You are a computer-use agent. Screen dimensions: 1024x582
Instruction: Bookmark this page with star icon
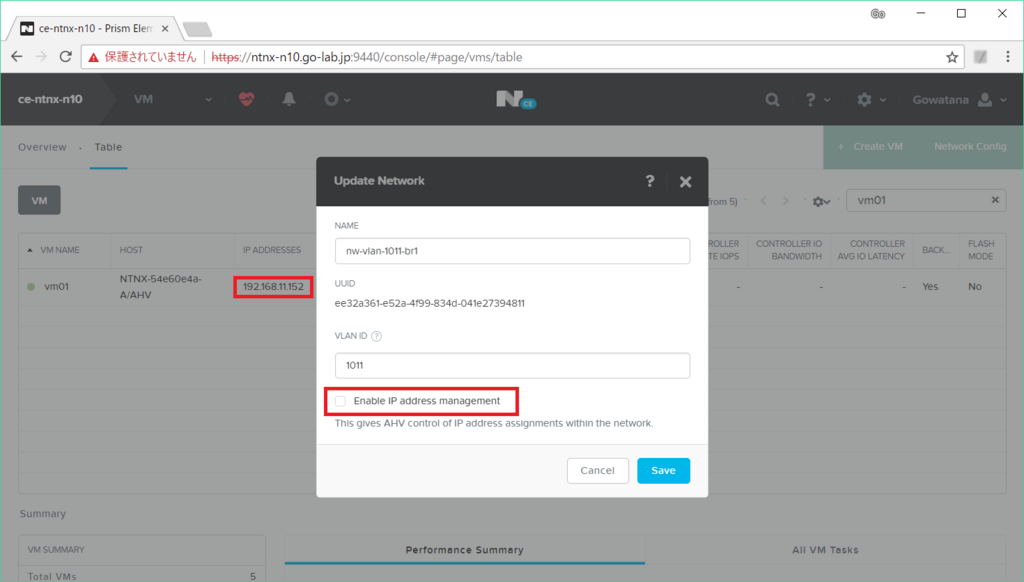[x=952, y=57]
